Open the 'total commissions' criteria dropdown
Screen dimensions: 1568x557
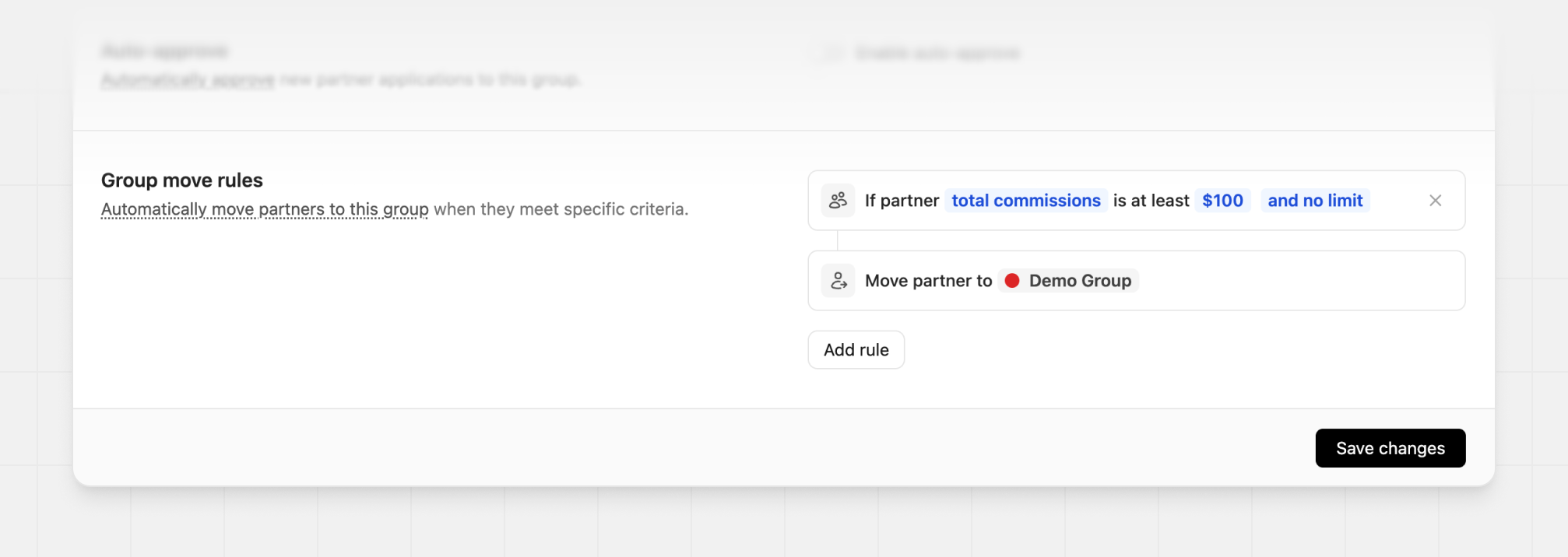(1026, 200)
